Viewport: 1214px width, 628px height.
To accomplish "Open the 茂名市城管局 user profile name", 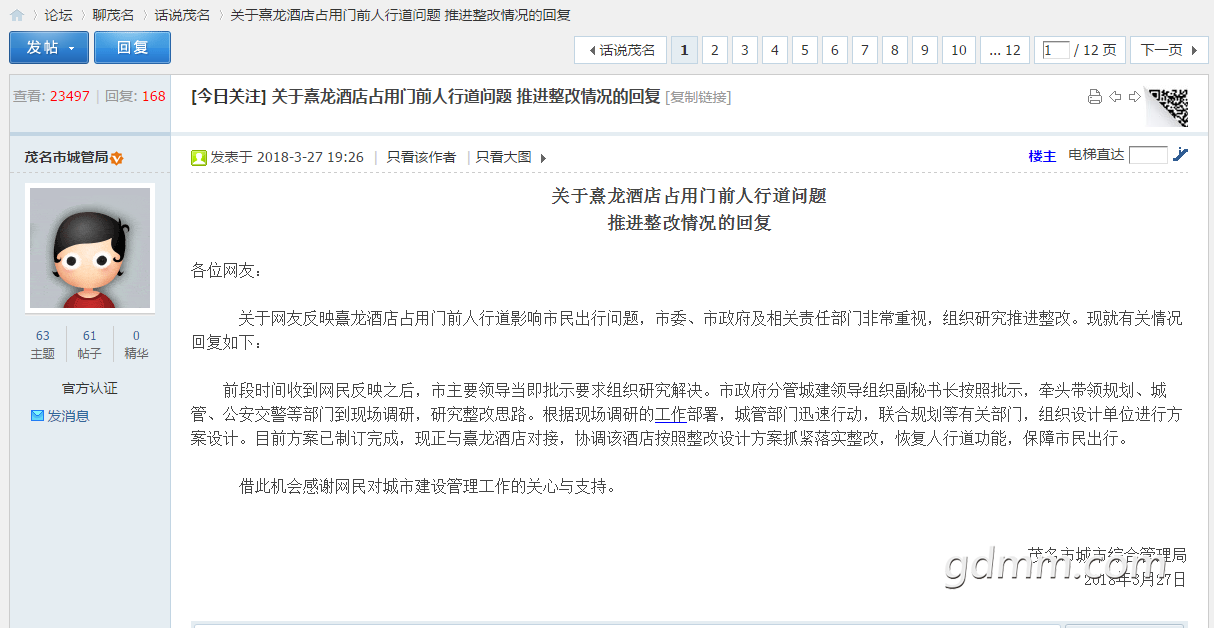I will click(x=66, y=157).
